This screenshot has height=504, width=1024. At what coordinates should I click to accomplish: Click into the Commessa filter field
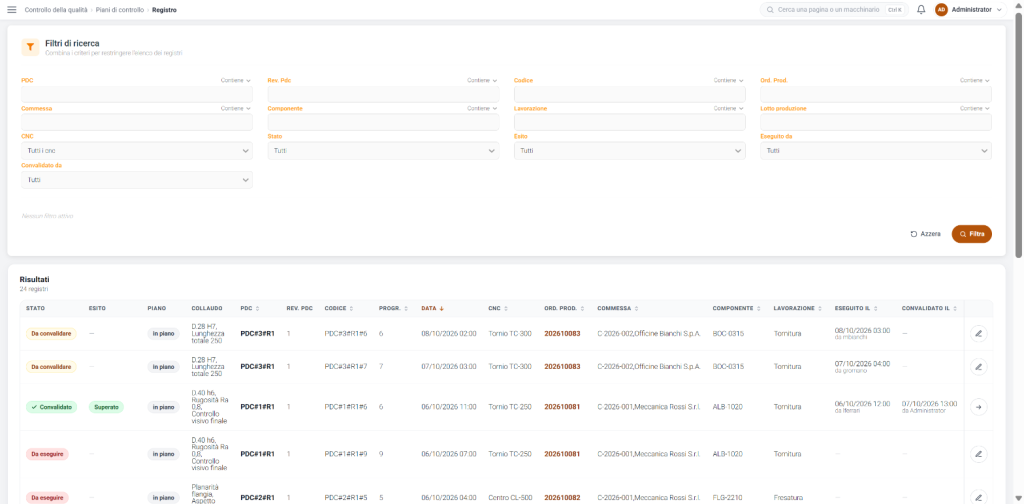coord(136,122)
